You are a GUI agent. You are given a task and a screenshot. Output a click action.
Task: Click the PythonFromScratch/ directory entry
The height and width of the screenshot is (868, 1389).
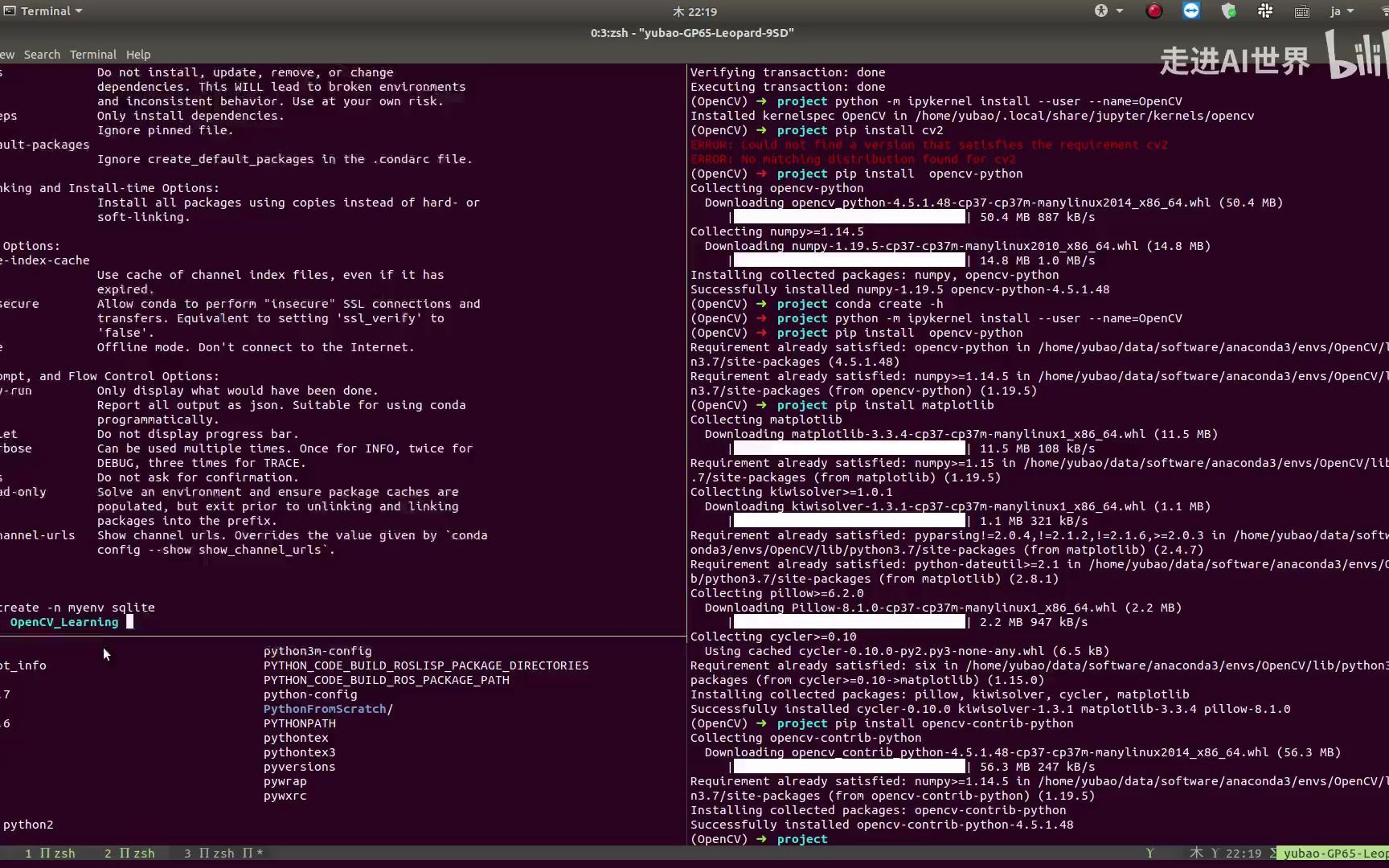pyautogui.click(x=328, y=709)
